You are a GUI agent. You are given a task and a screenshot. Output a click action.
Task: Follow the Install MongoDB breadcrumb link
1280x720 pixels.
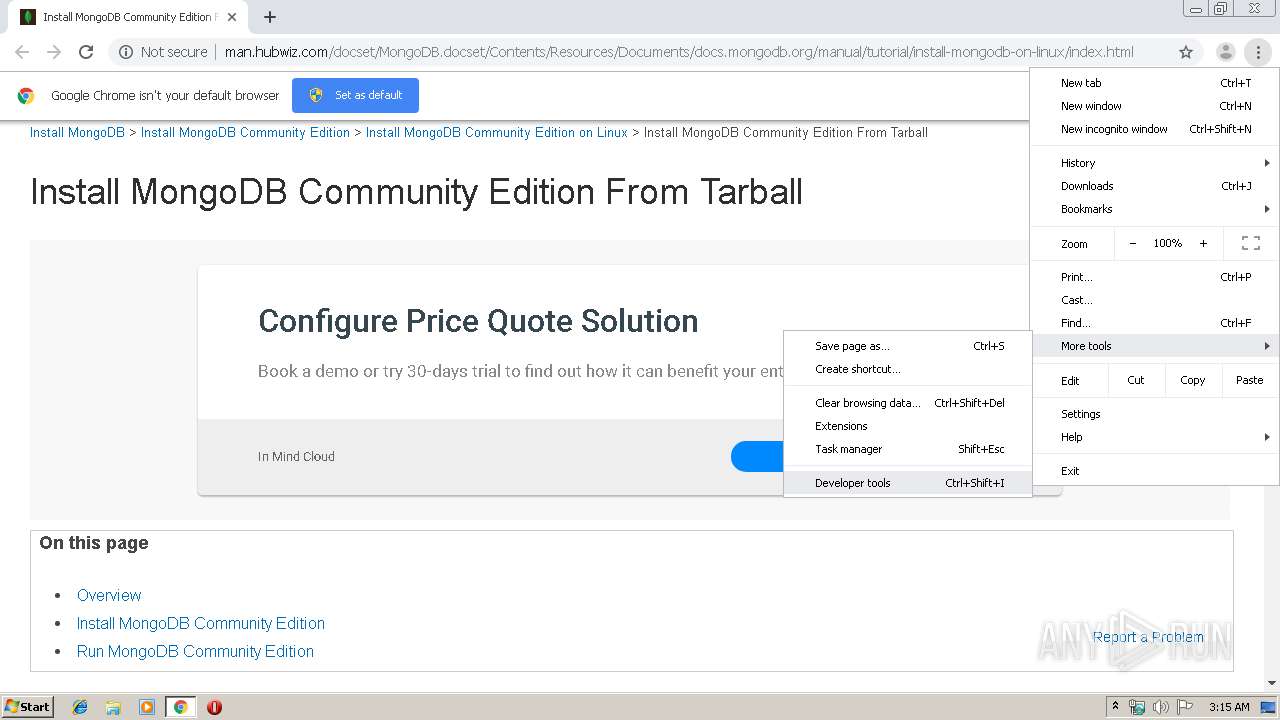pos(77,132)
